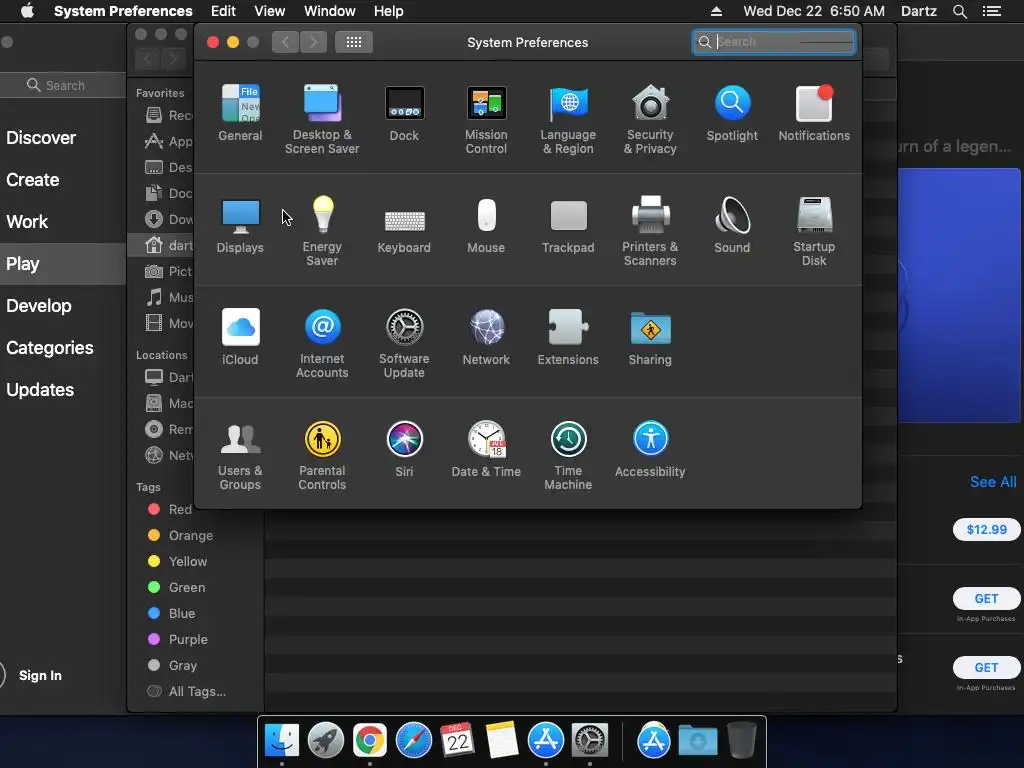Click Sign In in App Store
This screenshot has height=768, width=1024.
pos(40,675)
